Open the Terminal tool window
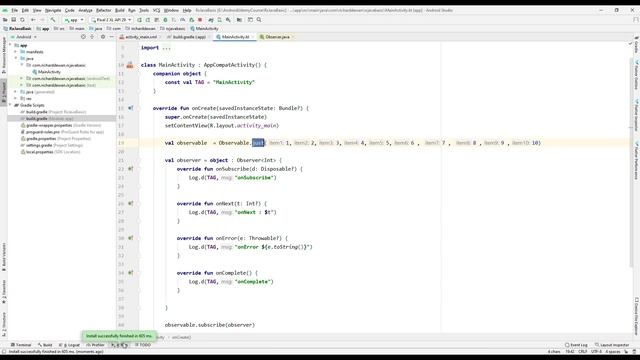Viewport: 640px width, 360px height. click(x=21, y=345)
